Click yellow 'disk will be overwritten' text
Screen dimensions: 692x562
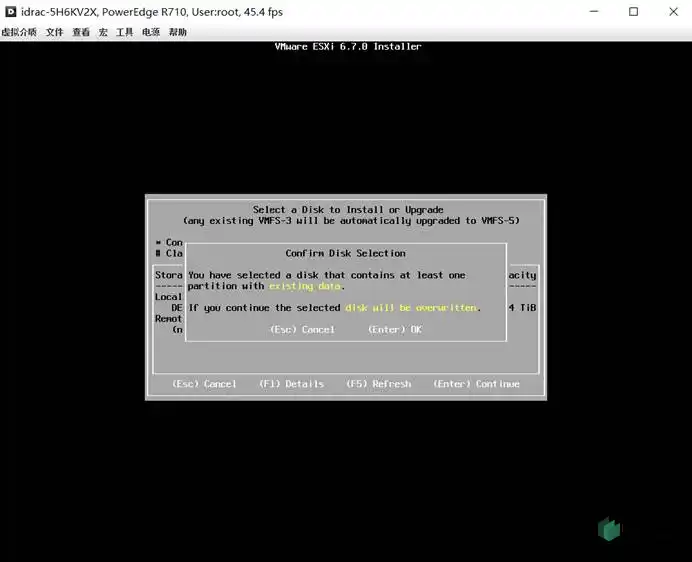tap(411, 308)
